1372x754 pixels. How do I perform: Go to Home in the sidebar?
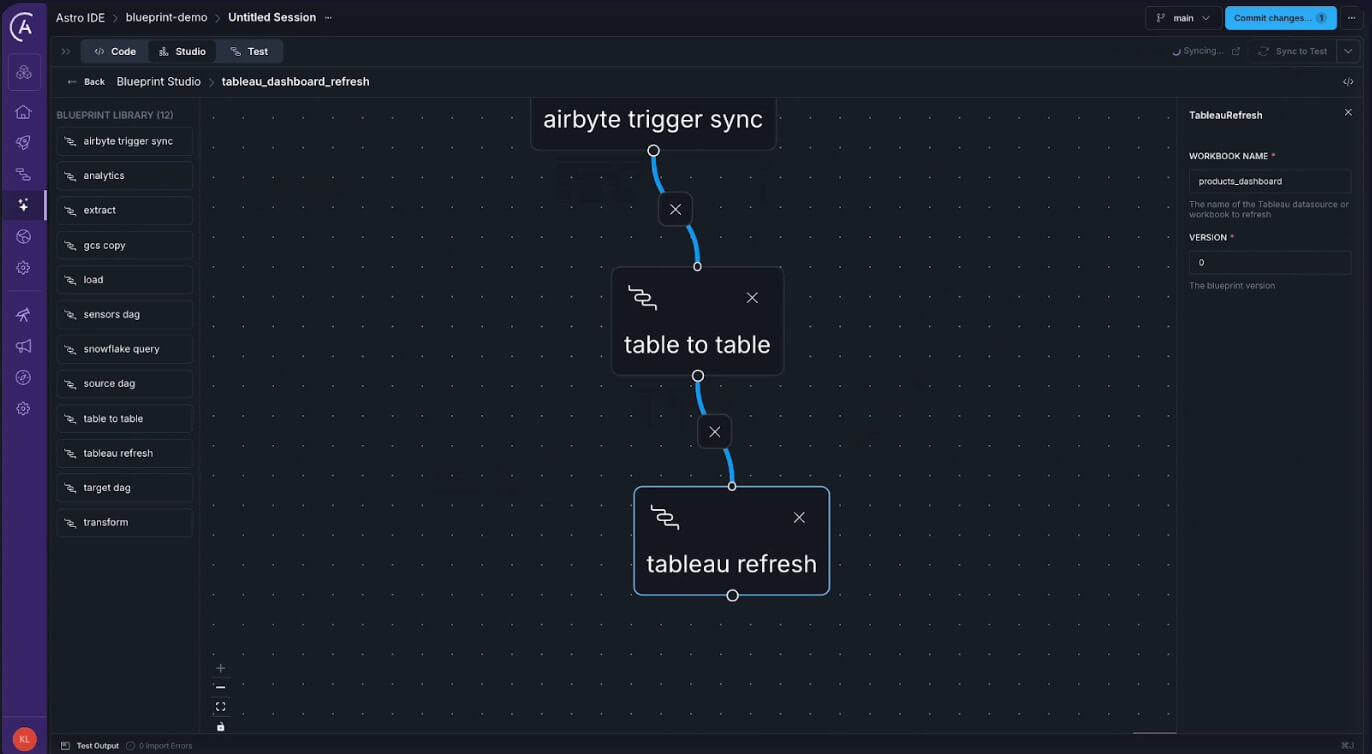coord(23,112)
